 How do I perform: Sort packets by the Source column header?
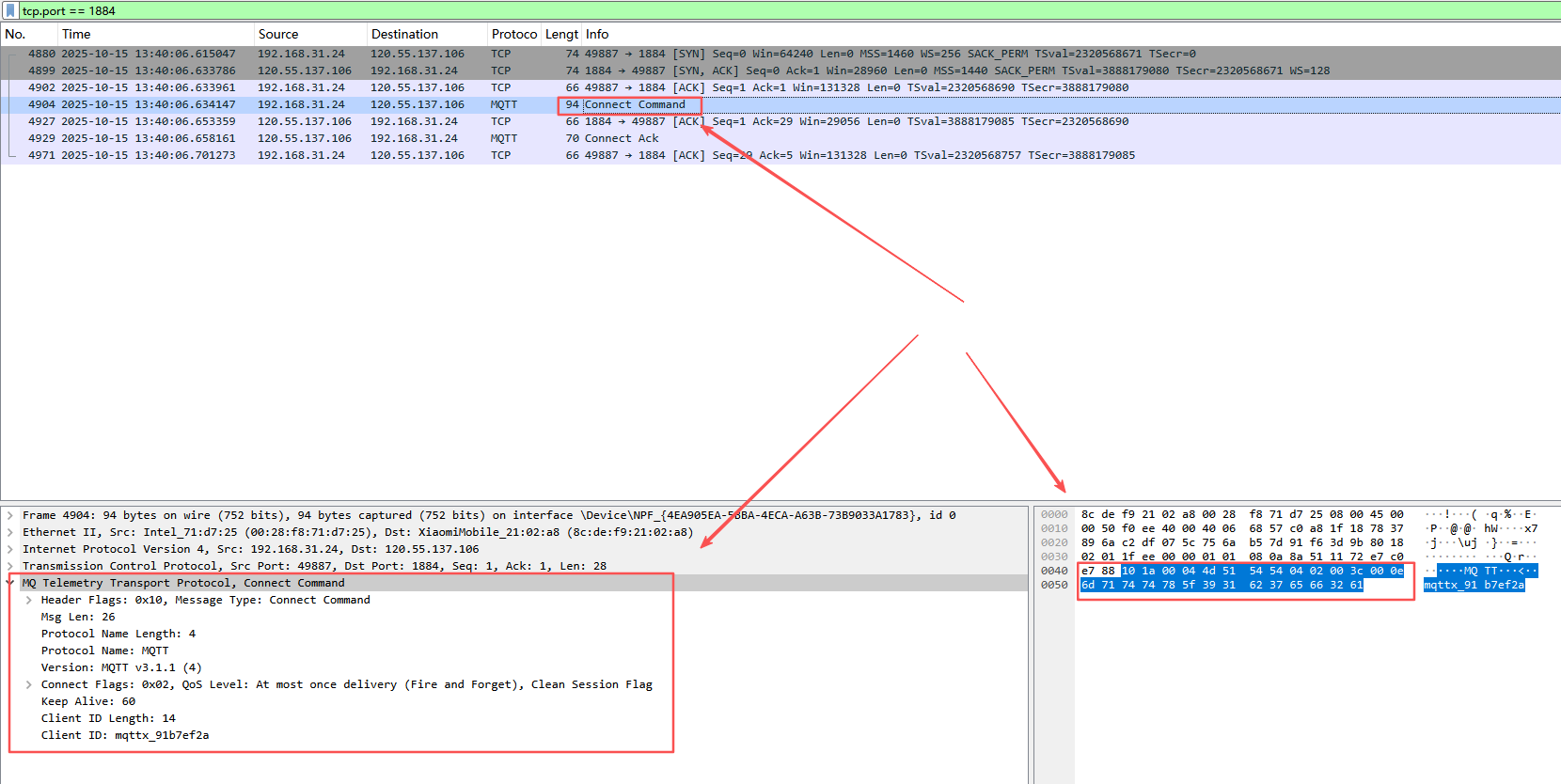click(x=278, y=34)
